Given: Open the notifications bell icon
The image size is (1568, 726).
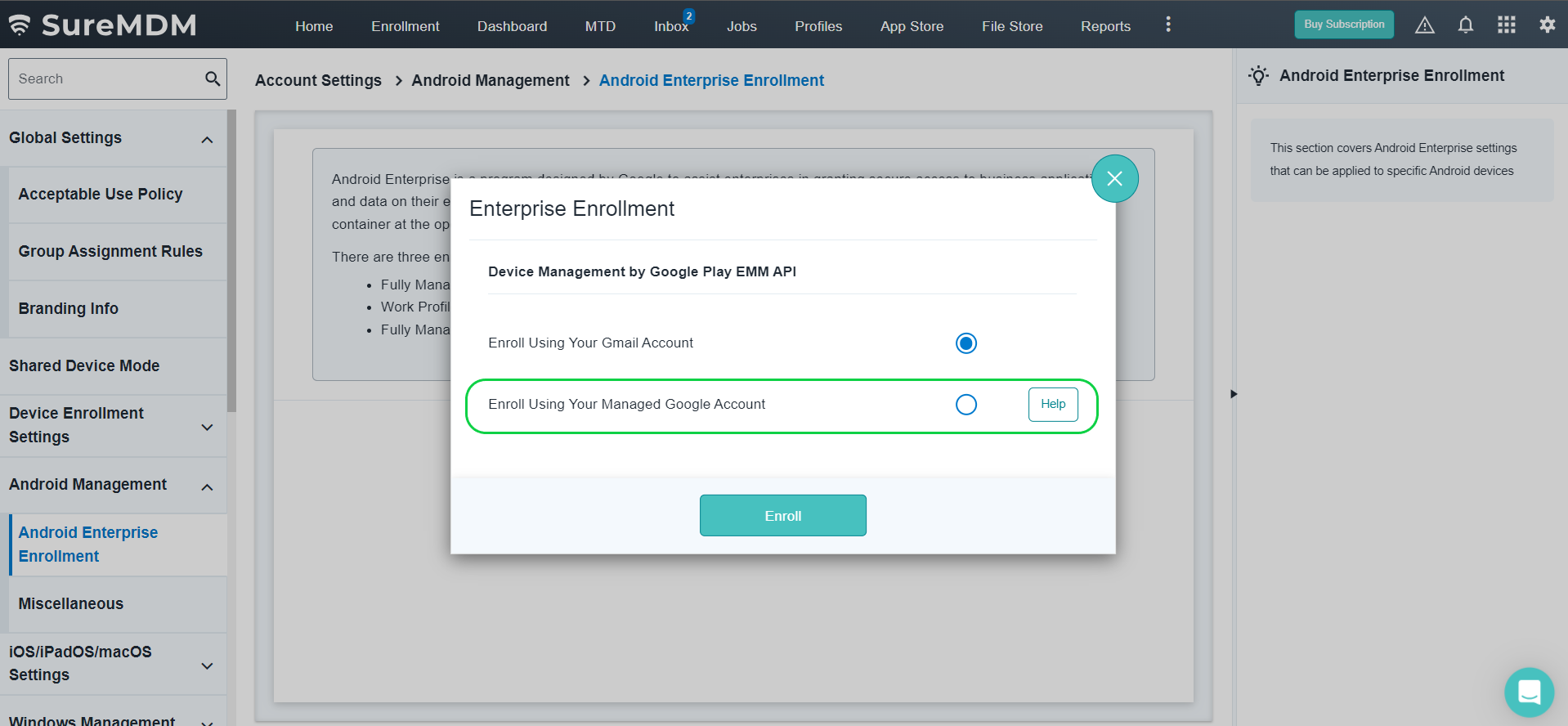Looking at the screenshot, I should pyautogui.click(x=1466, y=25).
